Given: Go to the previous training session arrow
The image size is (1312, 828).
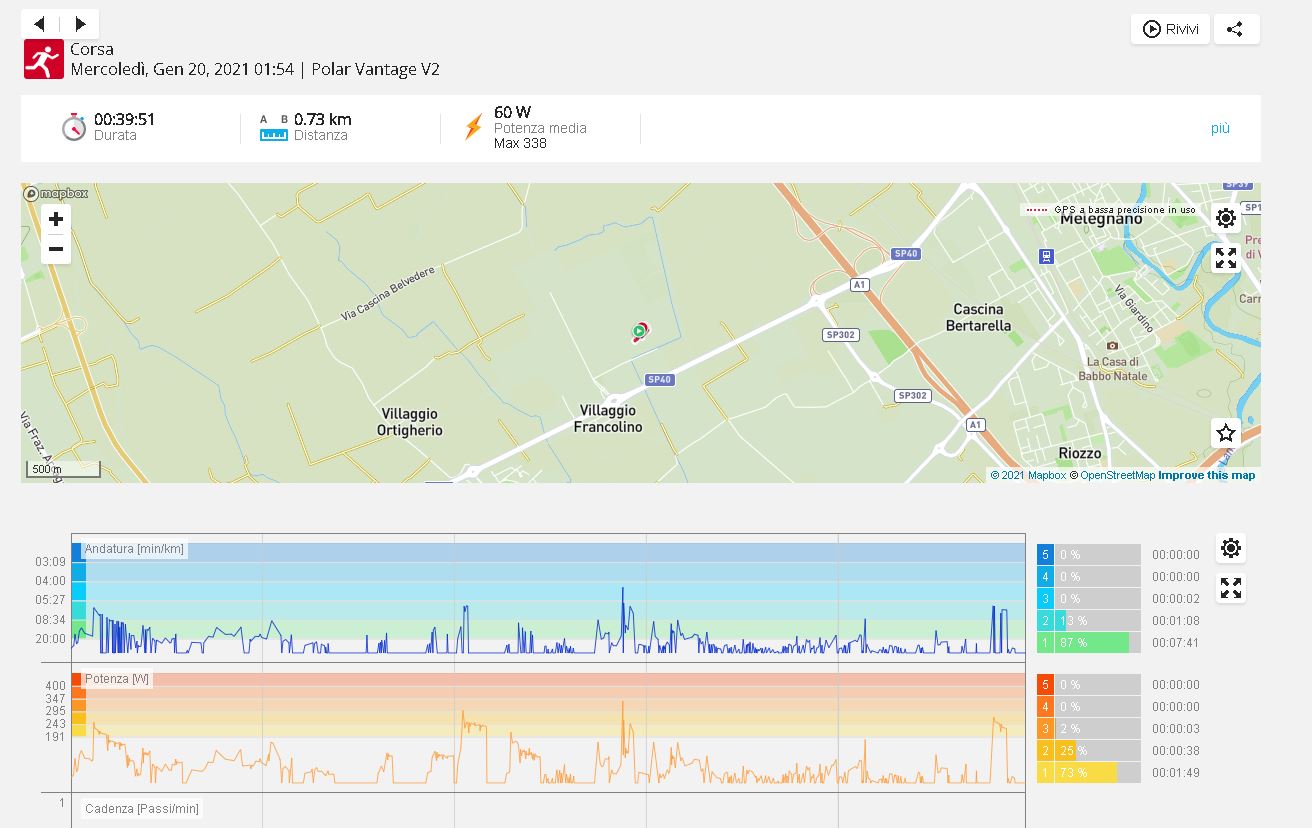Looking at the screenshot, I should (39, 24).
